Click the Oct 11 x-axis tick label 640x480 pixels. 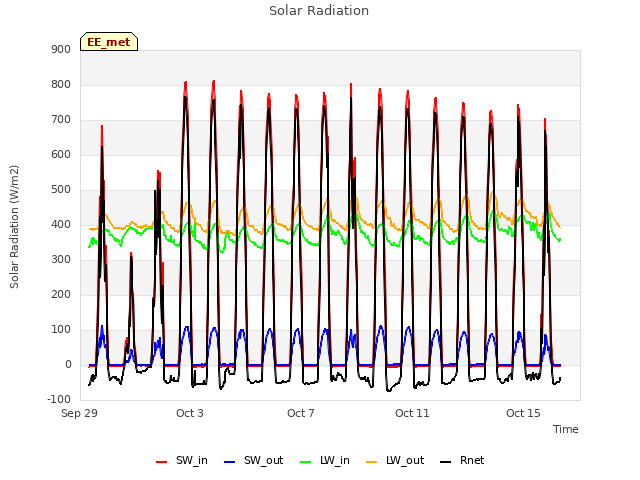(x=412, y=413)
